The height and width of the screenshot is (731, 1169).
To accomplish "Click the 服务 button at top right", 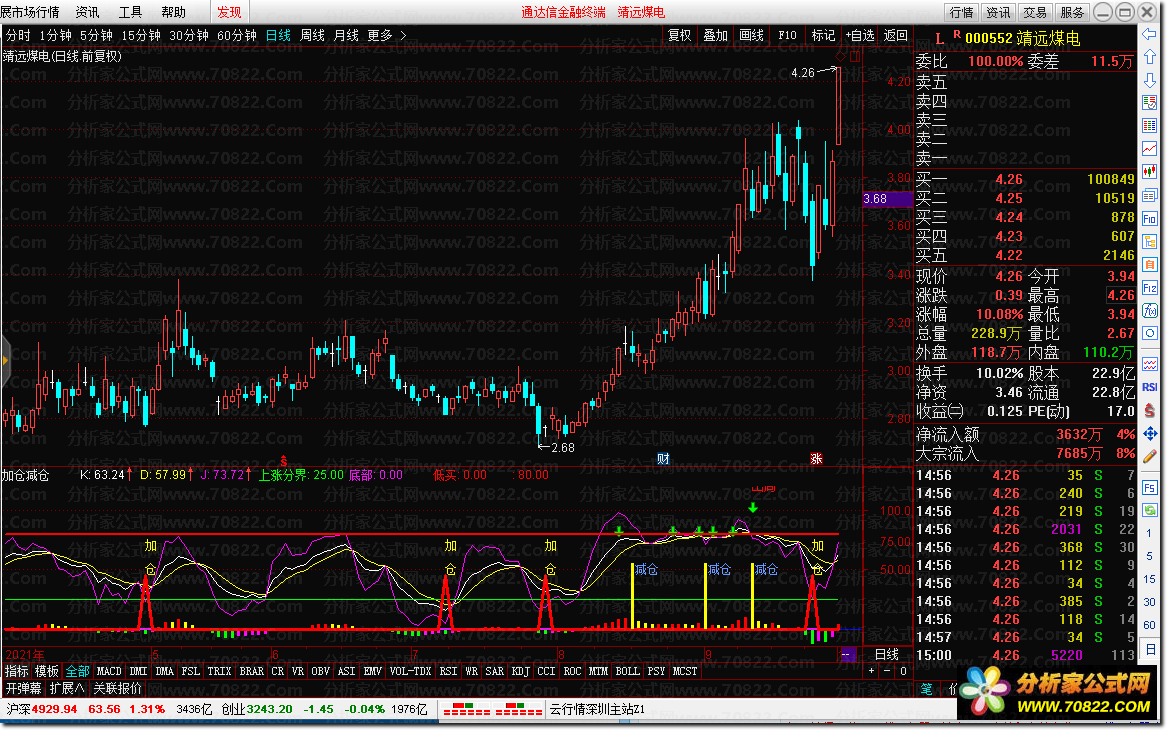I will [x=1072, y=12].
